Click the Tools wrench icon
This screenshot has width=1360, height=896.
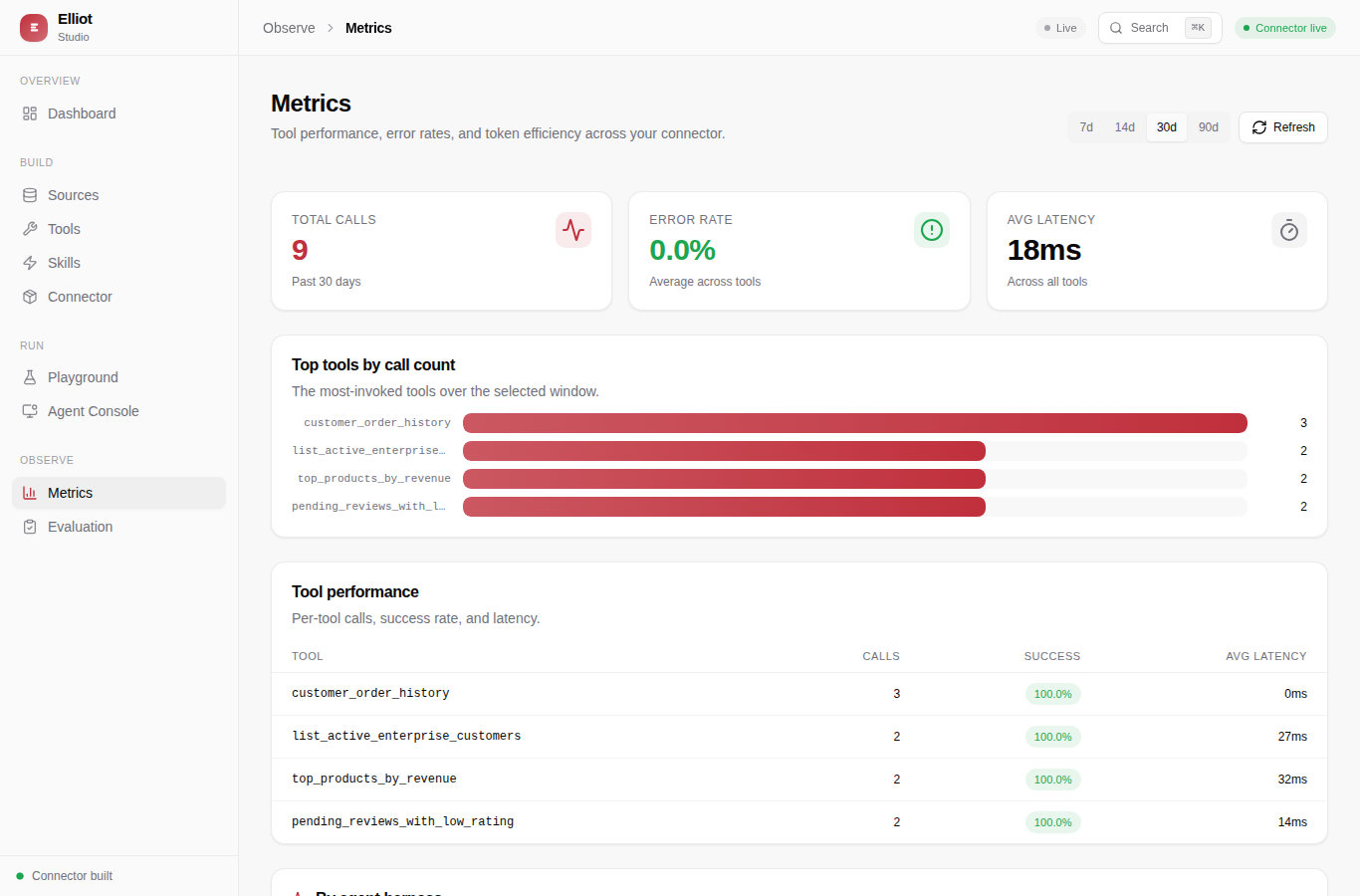point(30,229)
